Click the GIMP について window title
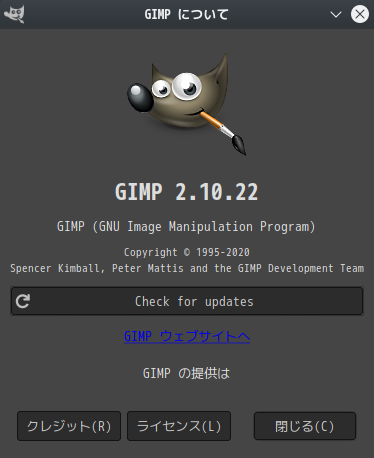Viewport: 374px width, 458px height. (x=186, y=14)
